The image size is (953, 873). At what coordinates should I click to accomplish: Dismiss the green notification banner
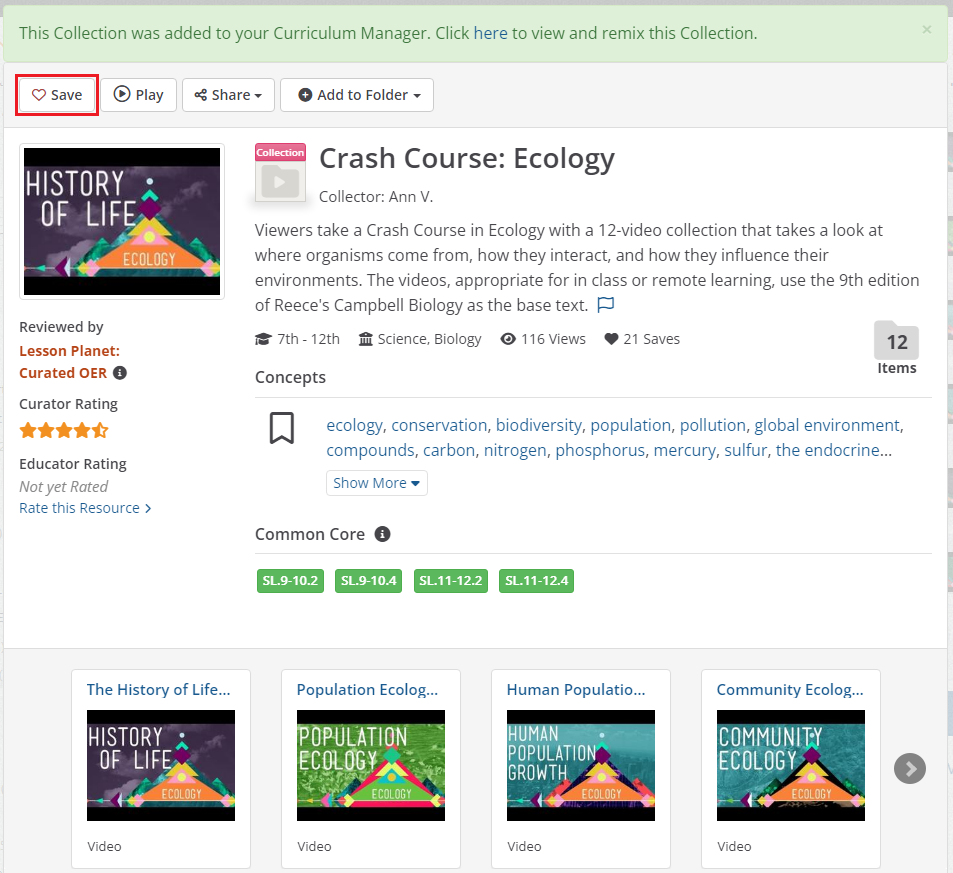926,29
